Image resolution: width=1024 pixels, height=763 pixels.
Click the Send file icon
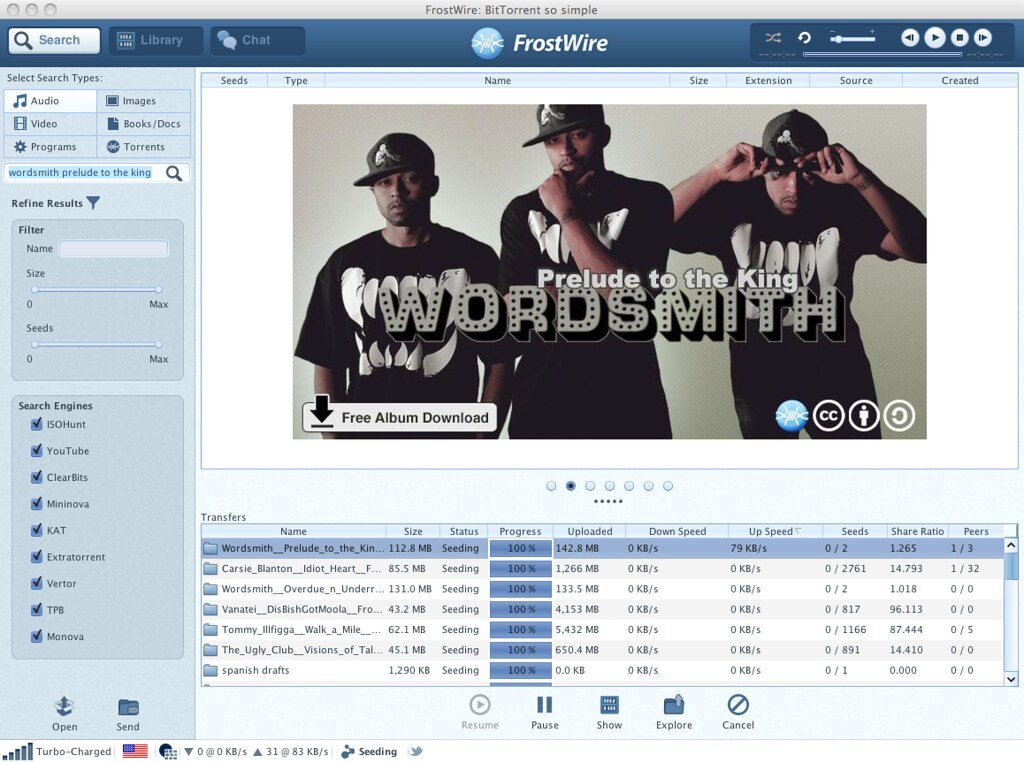(128, 708)
